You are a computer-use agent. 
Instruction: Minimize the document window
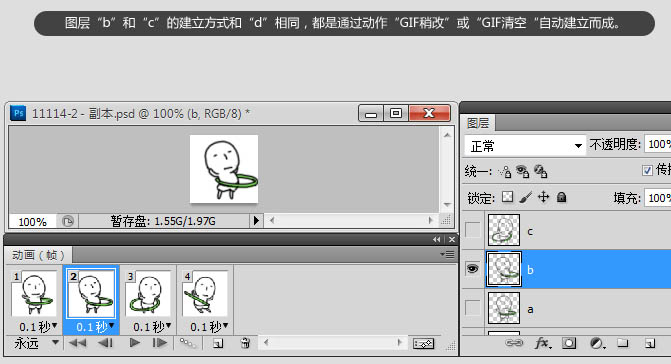[x=371, y=113]
